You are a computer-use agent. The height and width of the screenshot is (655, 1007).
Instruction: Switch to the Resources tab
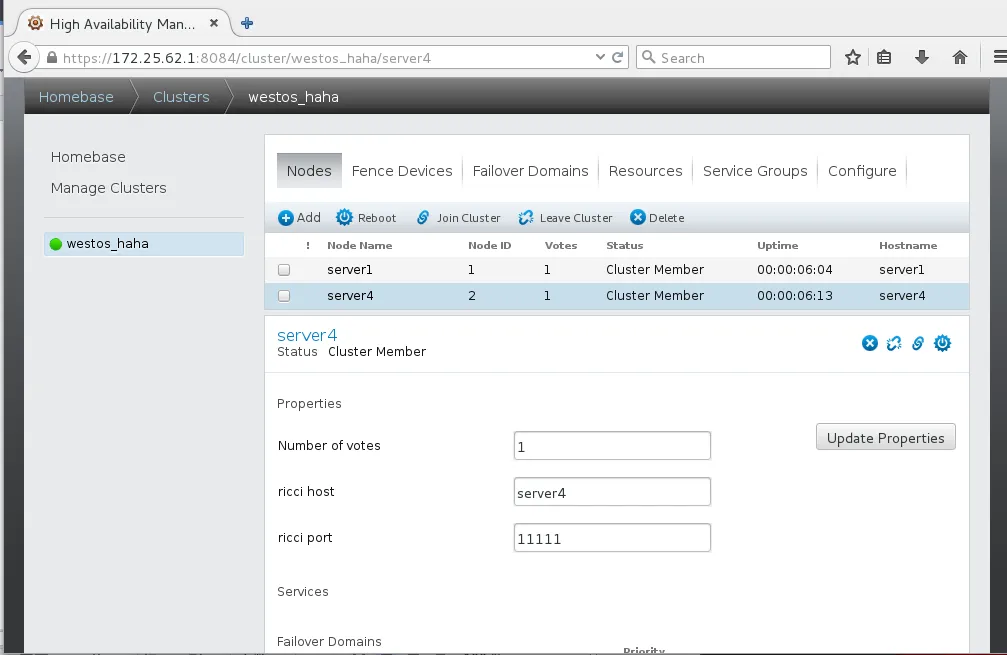point(645,171)
